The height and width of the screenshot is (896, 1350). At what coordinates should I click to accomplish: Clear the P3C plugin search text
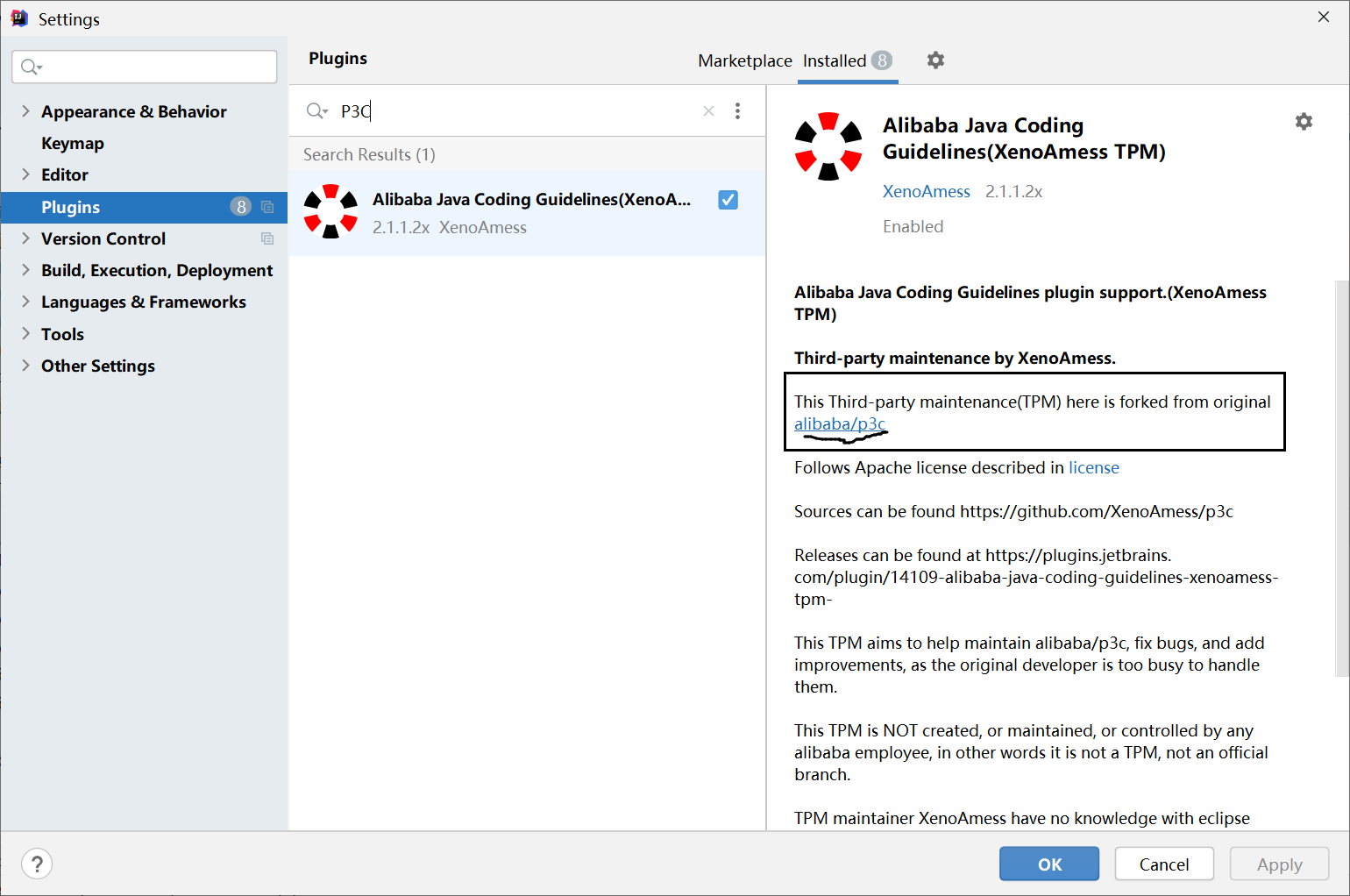pos(708,110)
